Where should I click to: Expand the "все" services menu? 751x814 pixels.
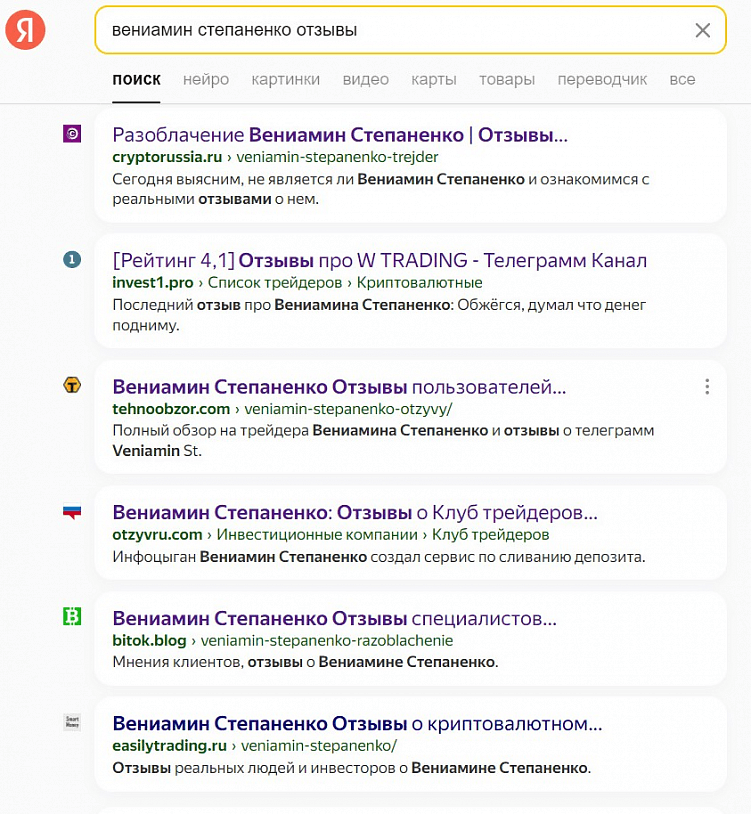pyautogui.click(x=682, y=79)
